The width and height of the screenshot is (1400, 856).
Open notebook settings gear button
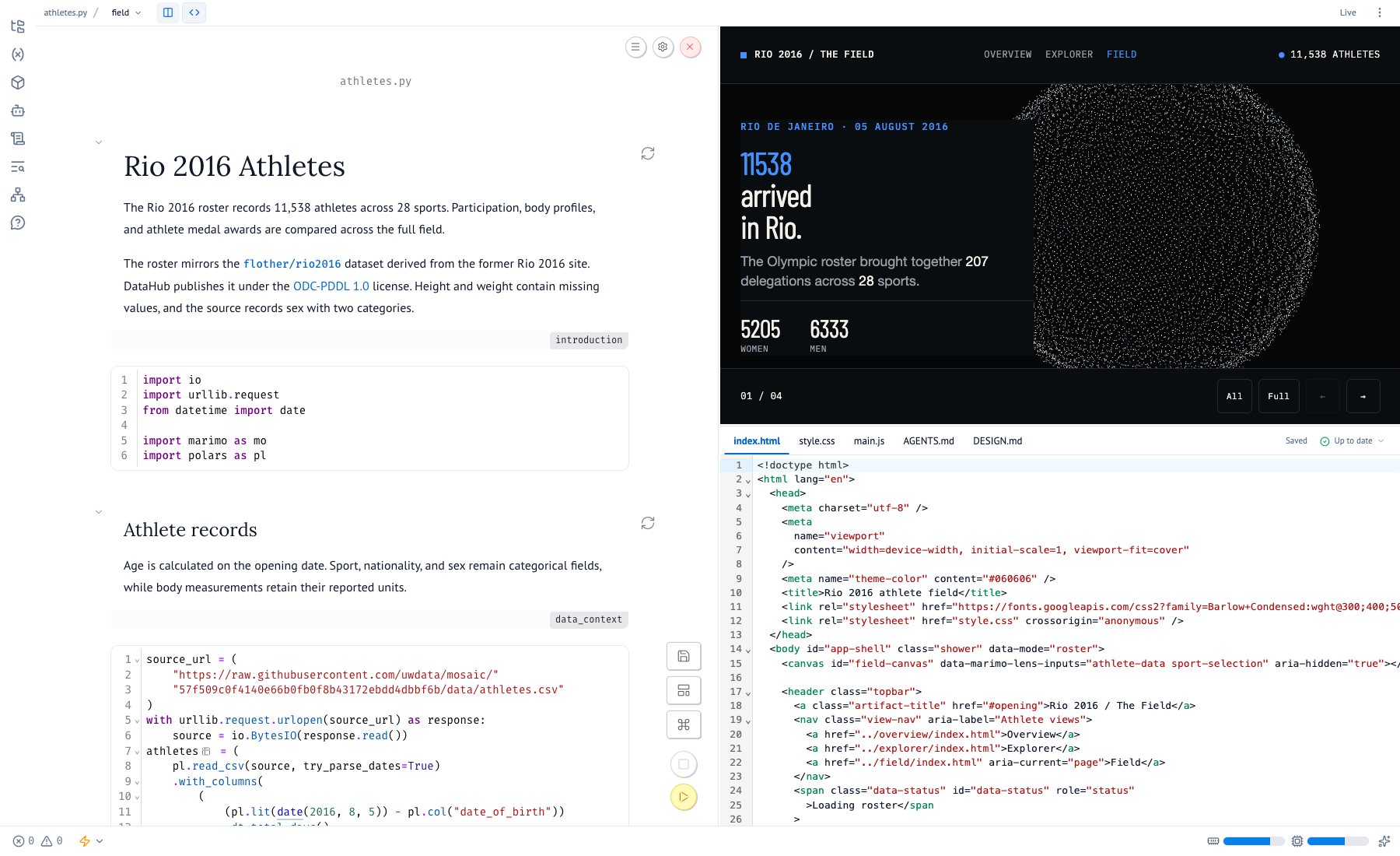pos(663,47)
